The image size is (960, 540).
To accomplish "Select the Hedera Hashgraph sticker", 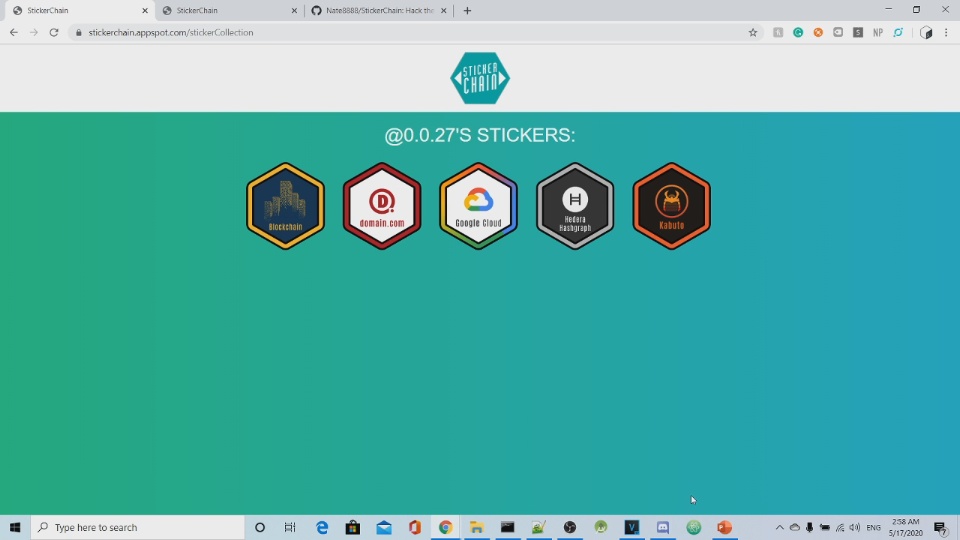I will point(575,206).
